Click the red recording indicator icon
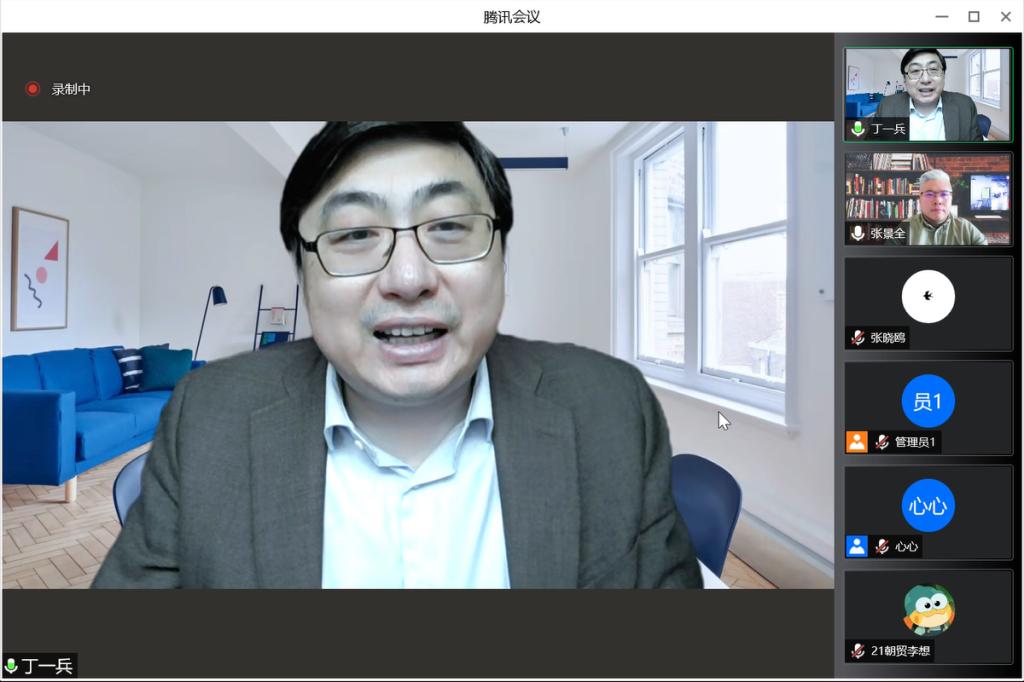The height and width of the screenshot is (682, 1024). point(32,89)
